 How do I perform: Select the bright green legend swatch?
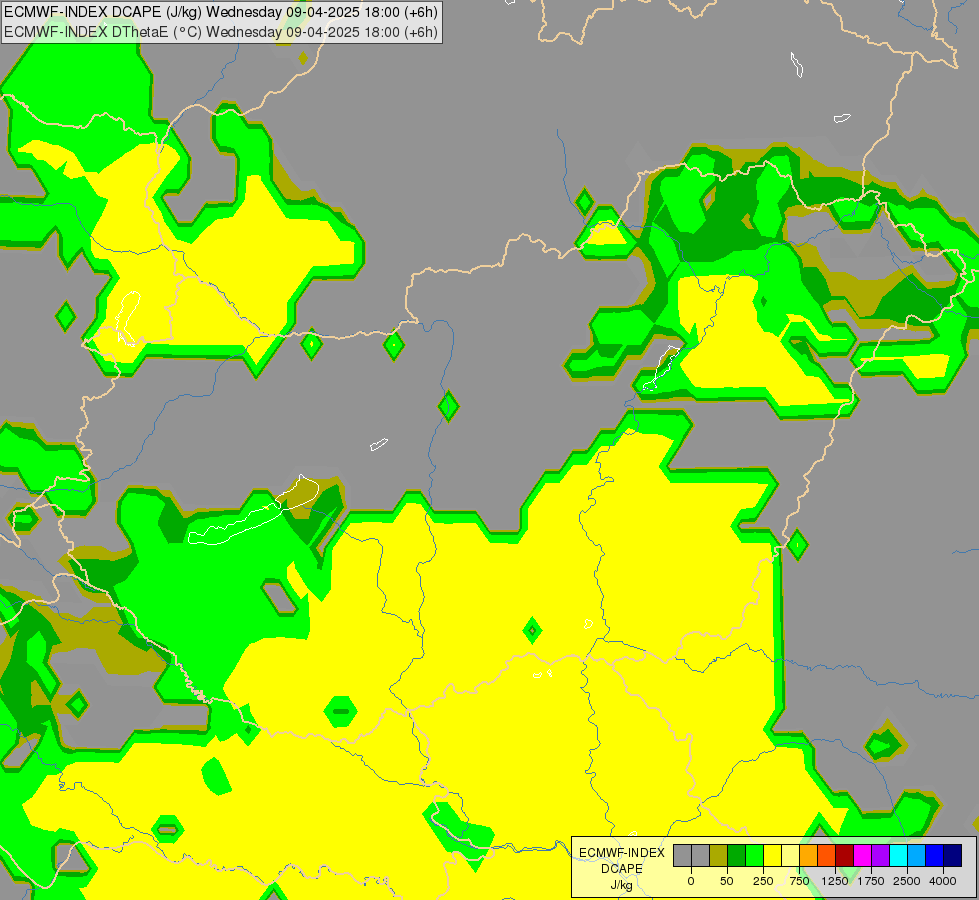coord(754,855)
